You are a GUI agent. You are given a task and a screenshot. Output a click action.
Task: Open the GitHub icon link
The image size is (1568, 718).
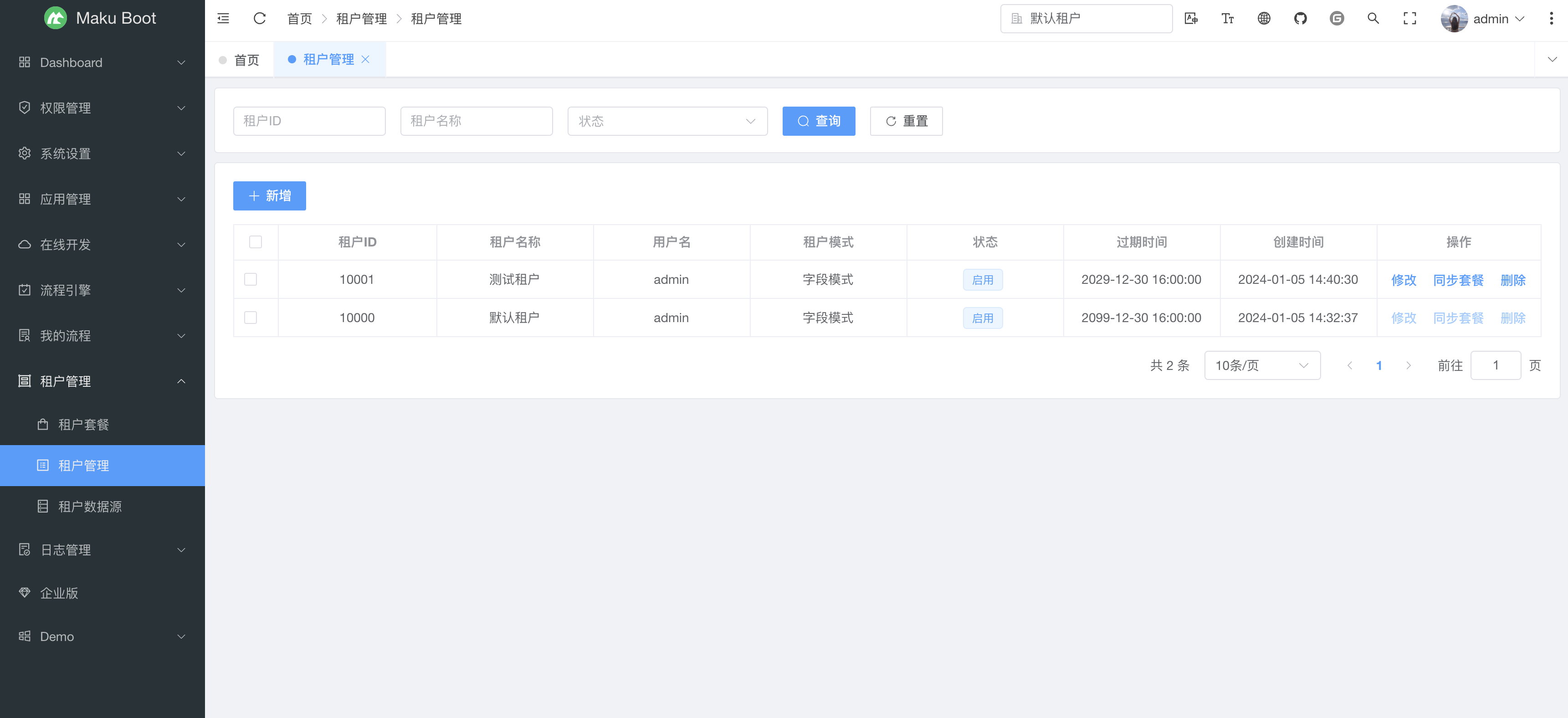click(x=1300, y=18)
